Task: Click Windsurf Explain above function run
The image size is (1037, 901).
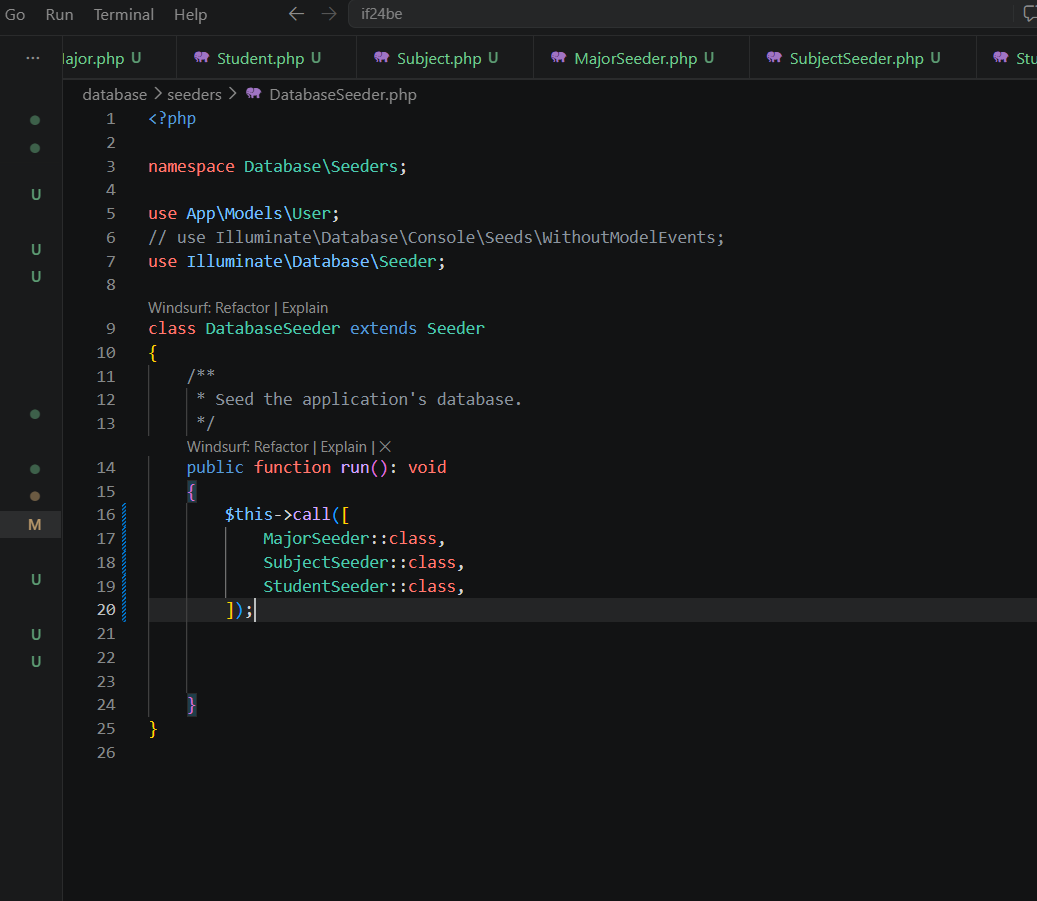Action: 343,447
